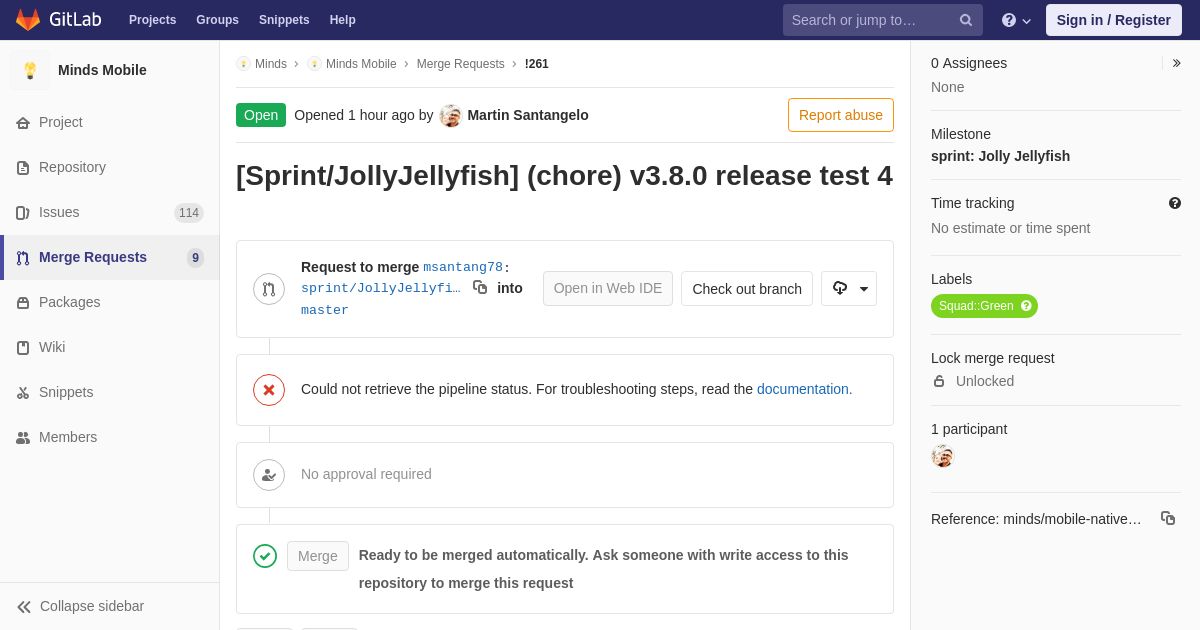Image resolution: width=1200 pixels, height=630 pixels.
Task: Click the green ready-to-merge check icon
Action: point(265,556)
